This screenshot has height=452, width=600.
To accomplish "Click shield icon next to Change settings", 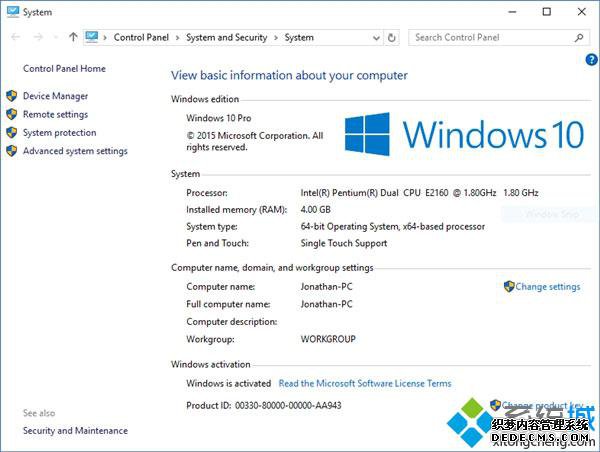I will [509, 286].
